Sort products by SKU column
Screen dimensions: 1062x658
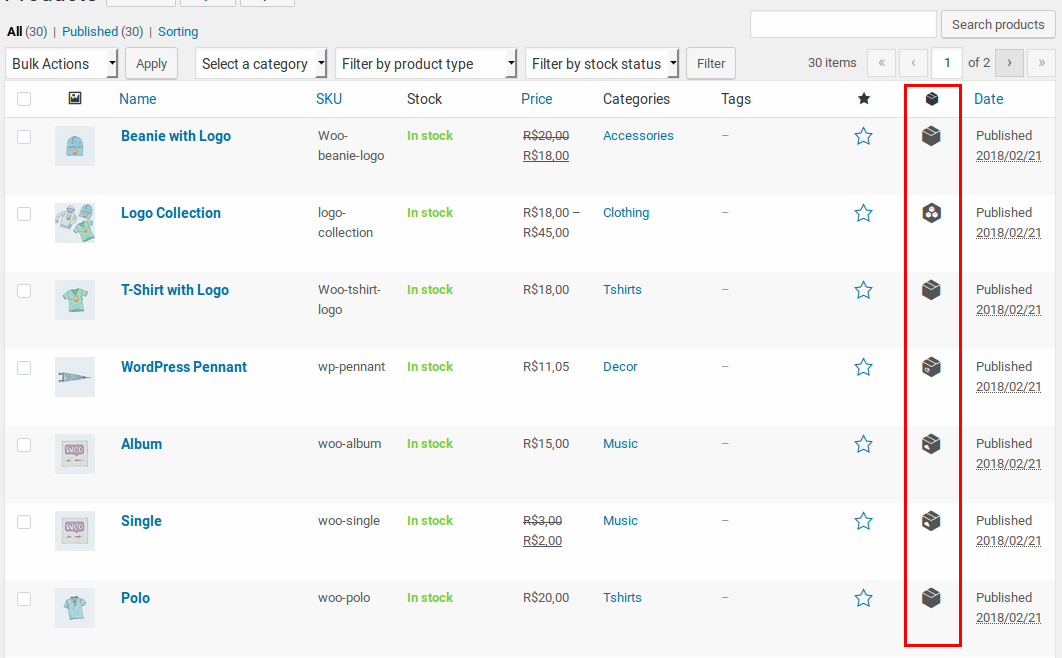(x=328, y=99)
